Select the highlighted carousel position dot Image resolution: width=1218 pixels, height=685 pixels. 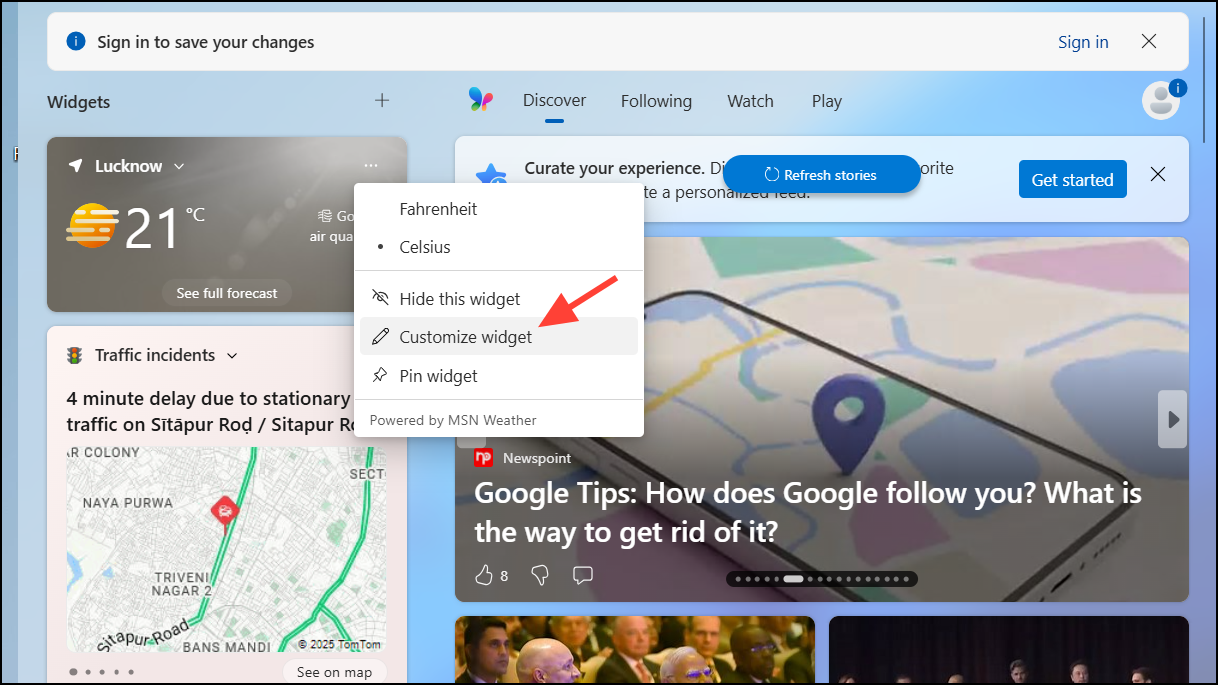coord(793,579)
